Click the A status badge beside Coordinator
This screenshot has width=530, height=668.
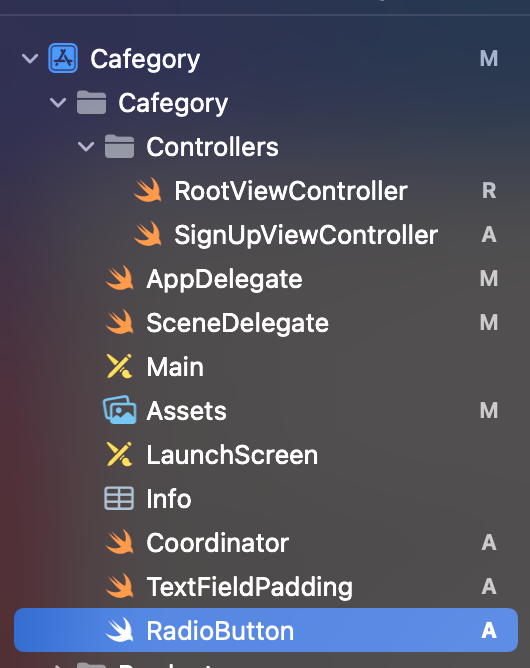tap(489, 542)
